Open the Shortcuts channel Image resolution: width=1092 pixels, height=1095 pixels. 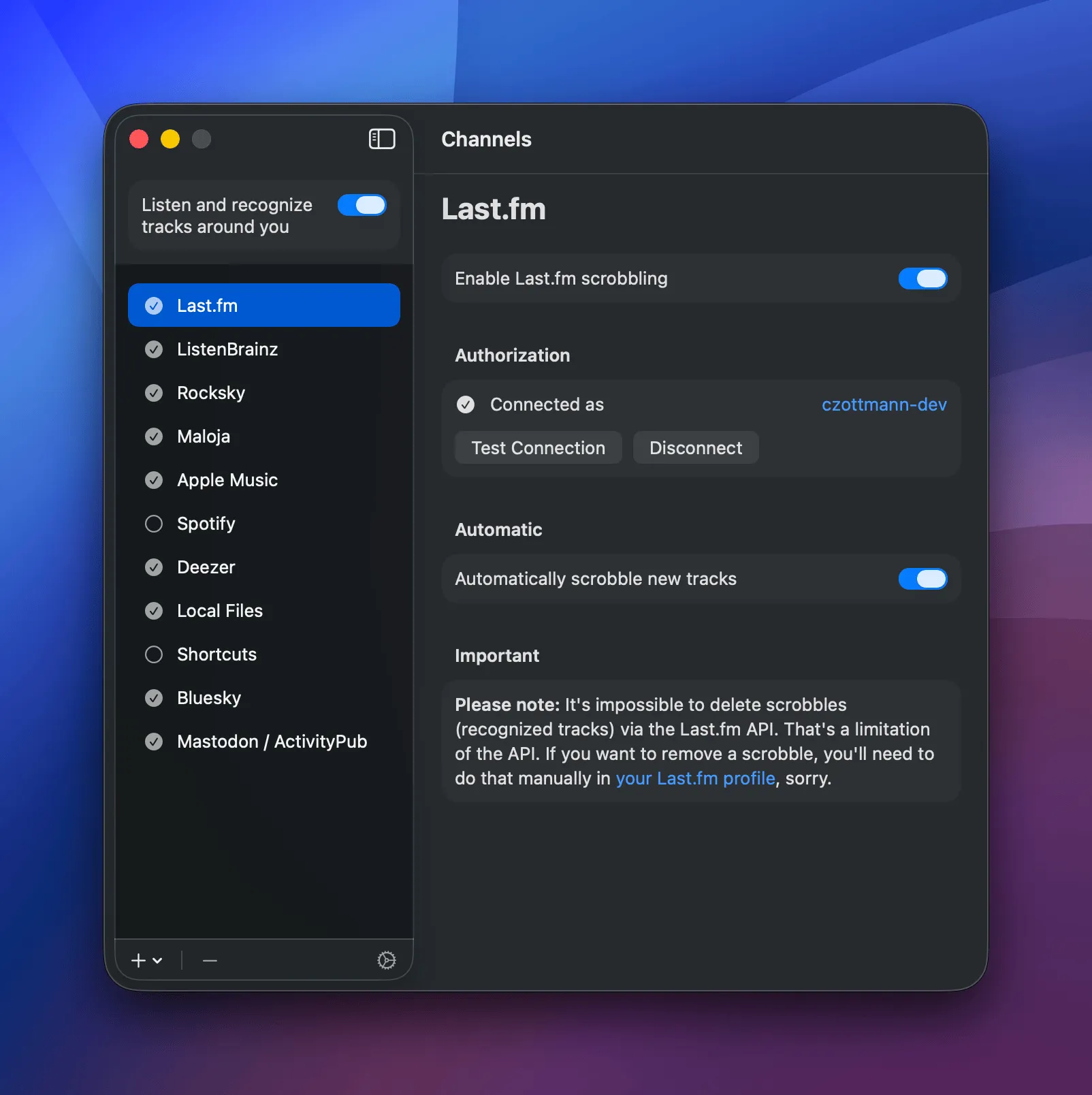(x=264, y=654)
